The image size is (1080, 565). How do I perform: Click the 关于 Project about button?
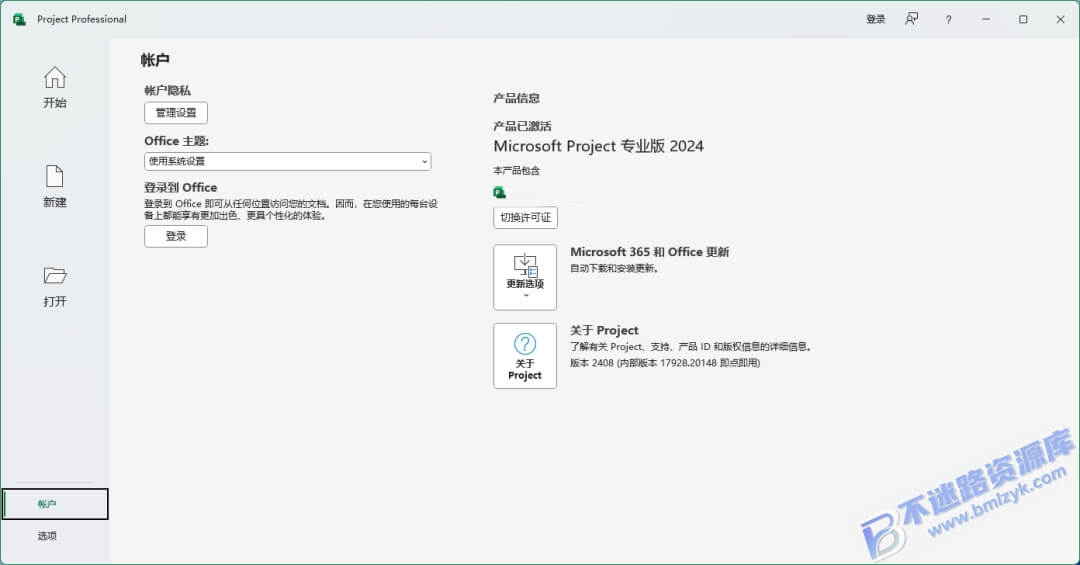525,356
